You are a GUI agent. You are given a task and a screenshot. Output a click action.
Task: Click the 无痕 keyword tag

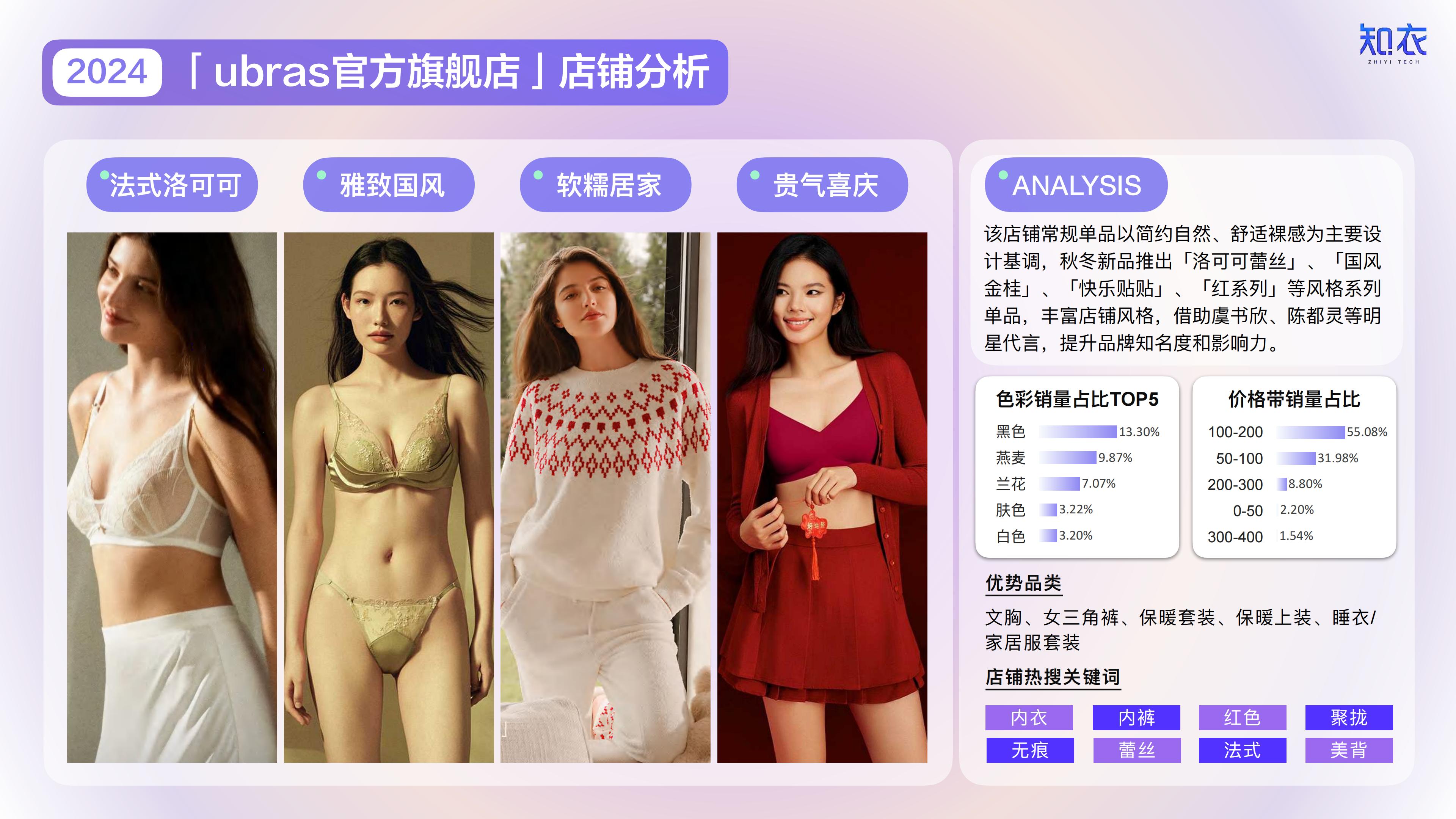point(1030,750)
